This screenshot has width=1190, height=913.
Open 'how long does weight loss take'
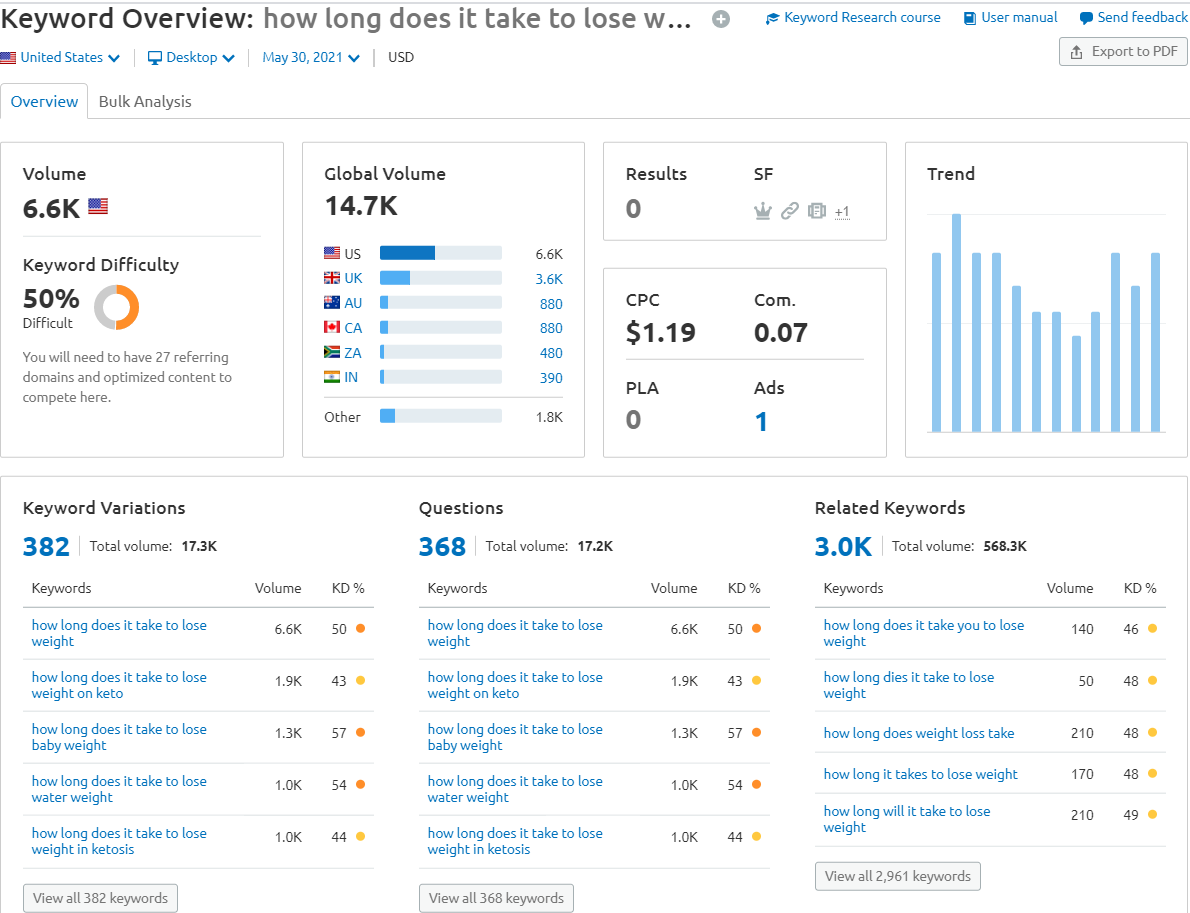tap(919, 733)
